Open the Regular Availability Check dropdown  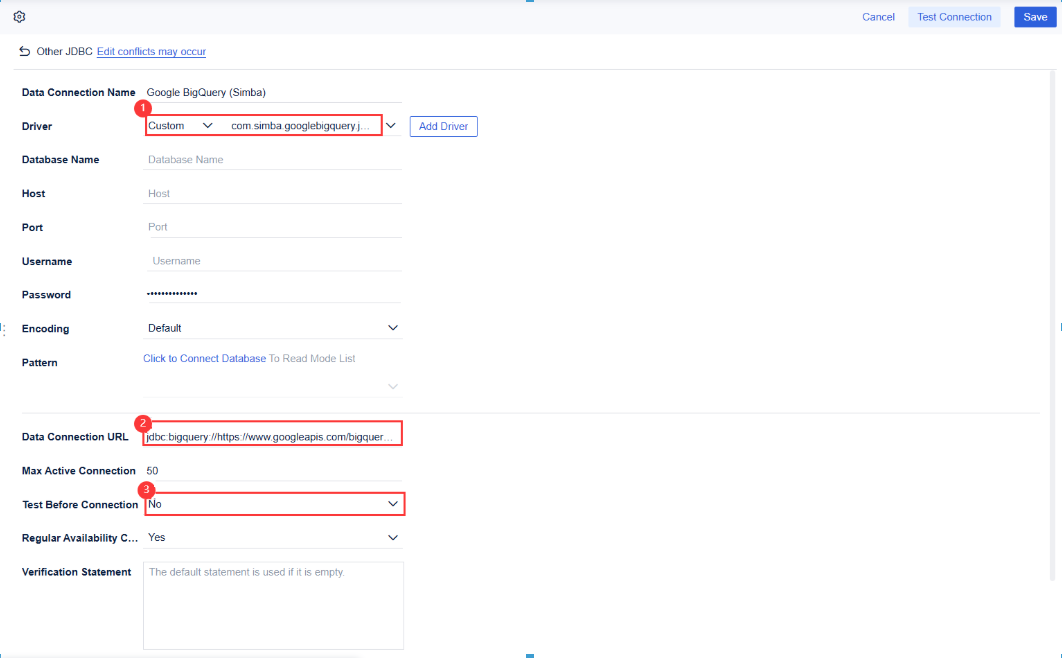click(273, 538)
